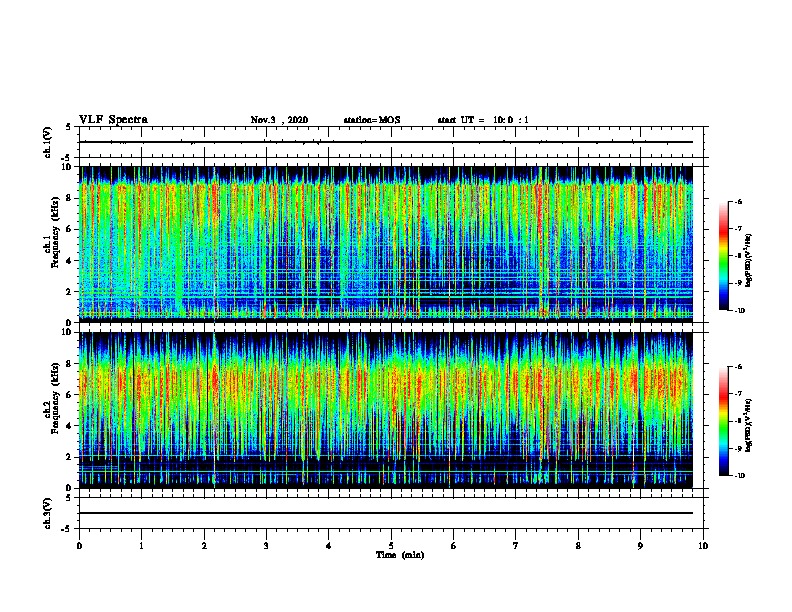Select the "Nov.3 , 2020" date text
792x612 pixels.
[x=279, y=120]
